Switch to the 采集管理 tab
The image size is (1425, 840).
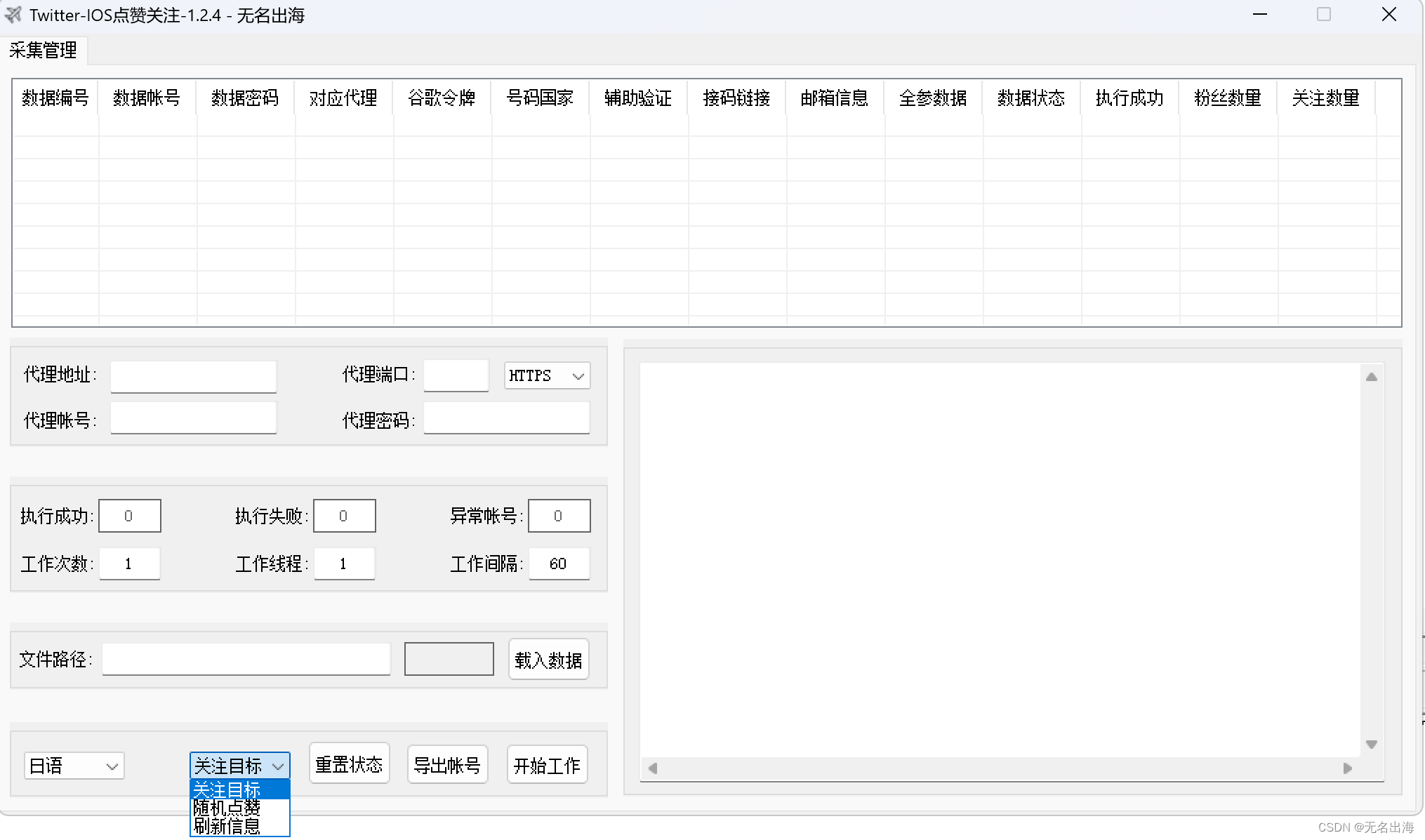(44, 51)
